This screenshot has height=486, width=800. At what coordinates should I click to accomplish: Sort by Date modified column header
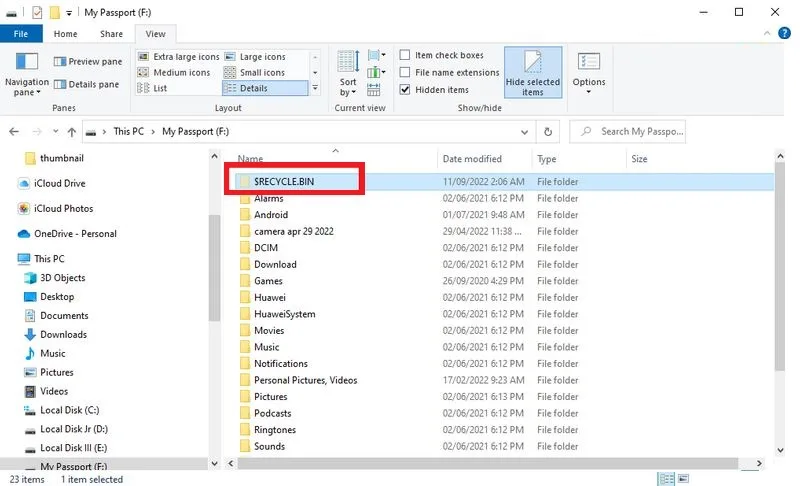click(x=472, y=159)
